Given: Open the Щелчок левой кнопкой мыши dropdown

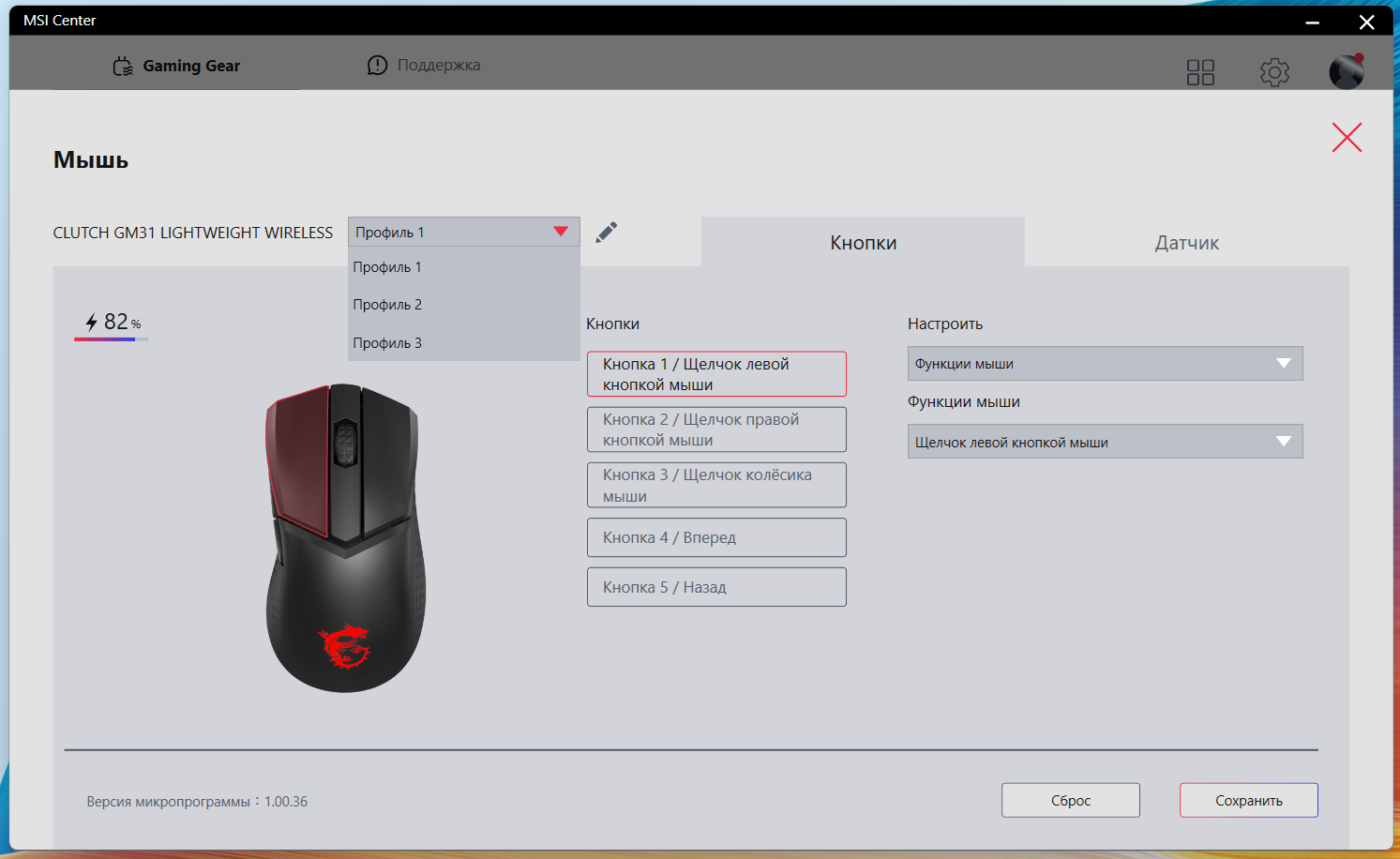Looking at the screenshot, I should [1105, 442].
